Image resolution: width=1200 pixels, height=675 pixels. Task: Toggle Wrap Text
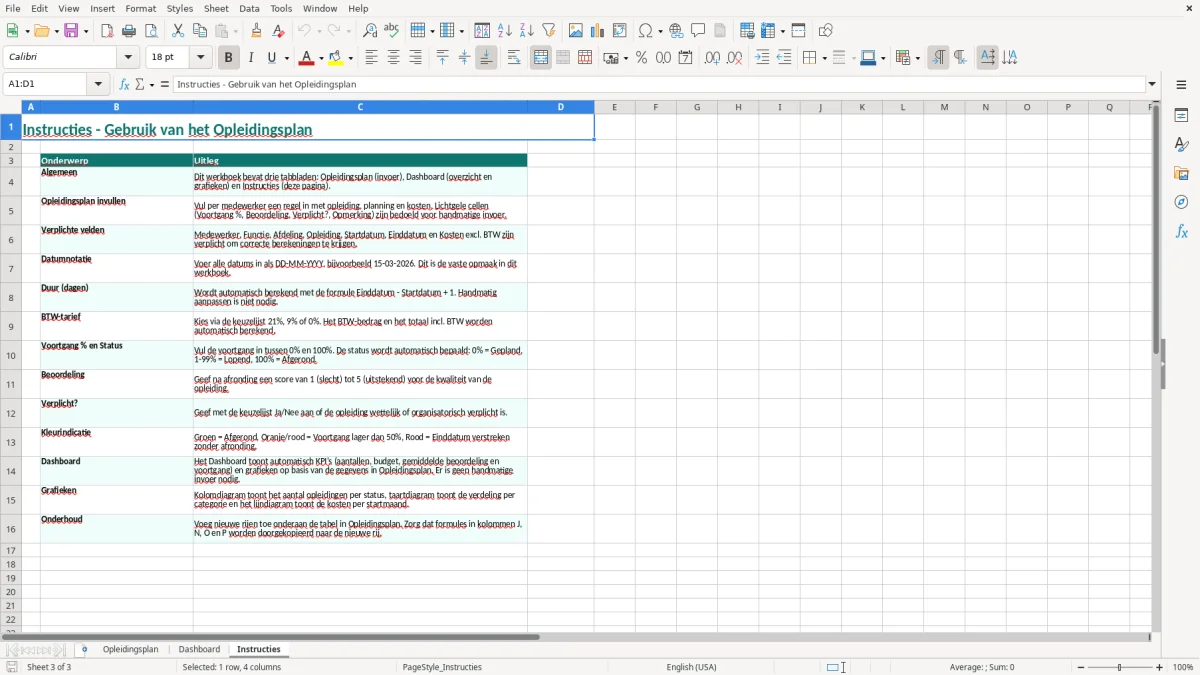pos(514,58)
